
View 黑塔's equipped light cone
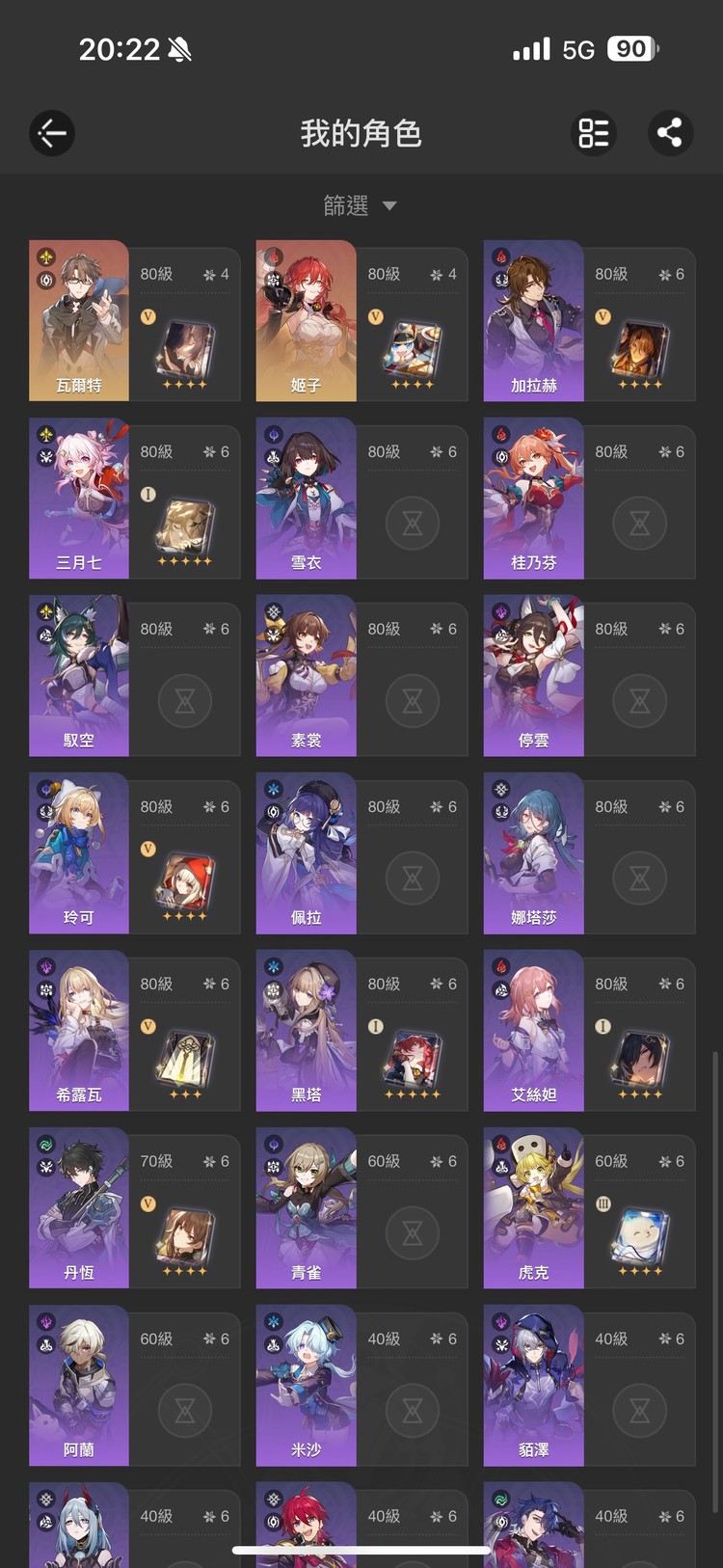(x=413, y=1060)
